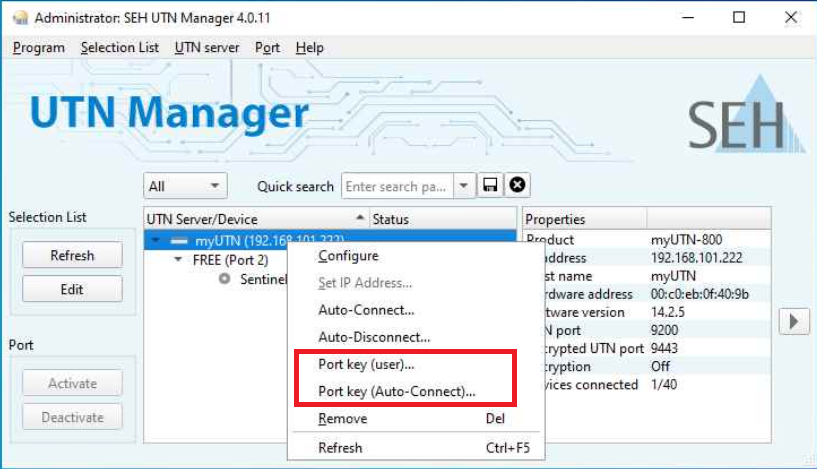
Task: Click hardware address 00:c0:eb:0f:40:9b
Action: [699, 294]
